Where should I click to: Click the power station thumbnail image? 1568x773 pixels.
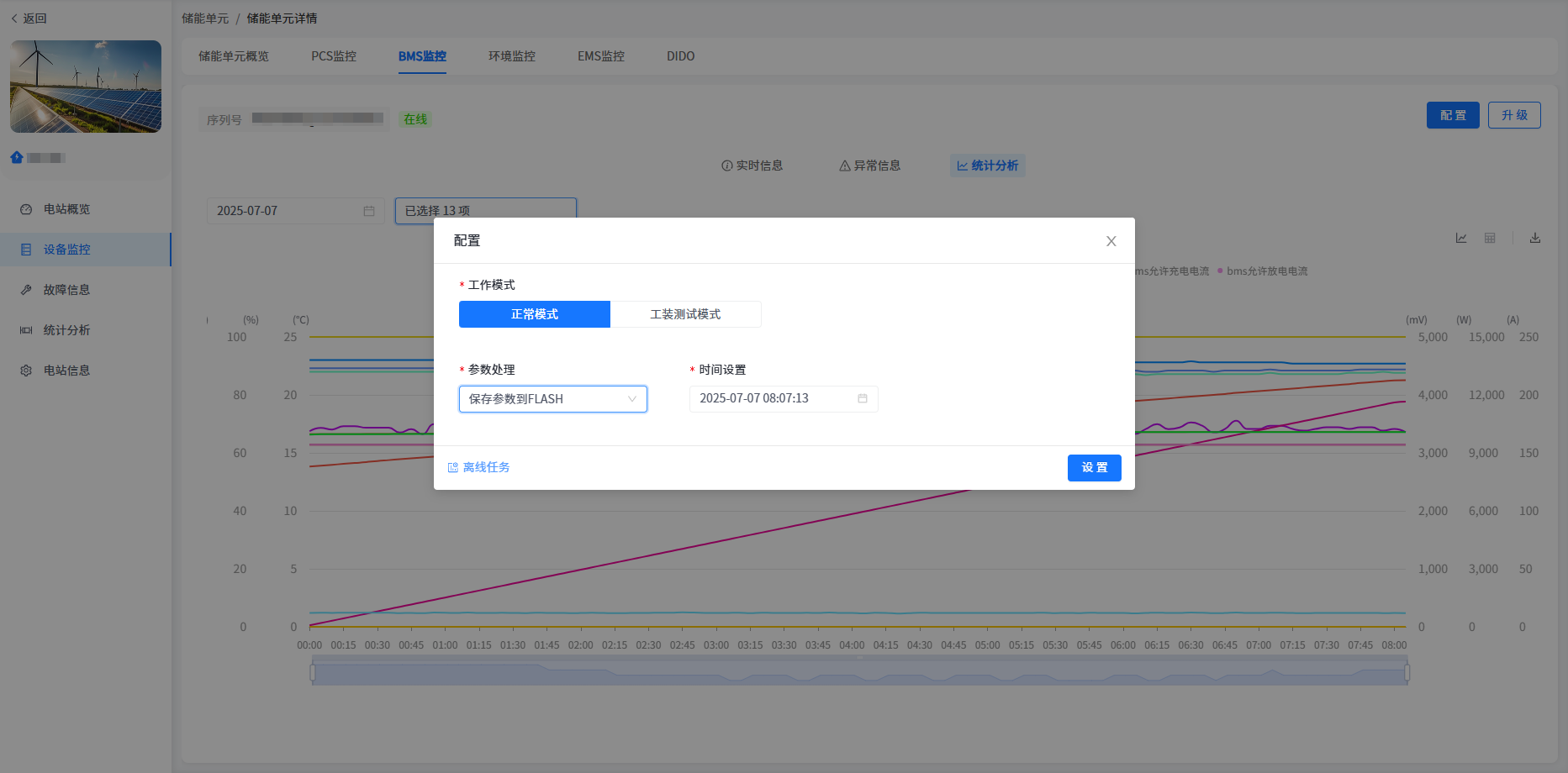[86, 87]
